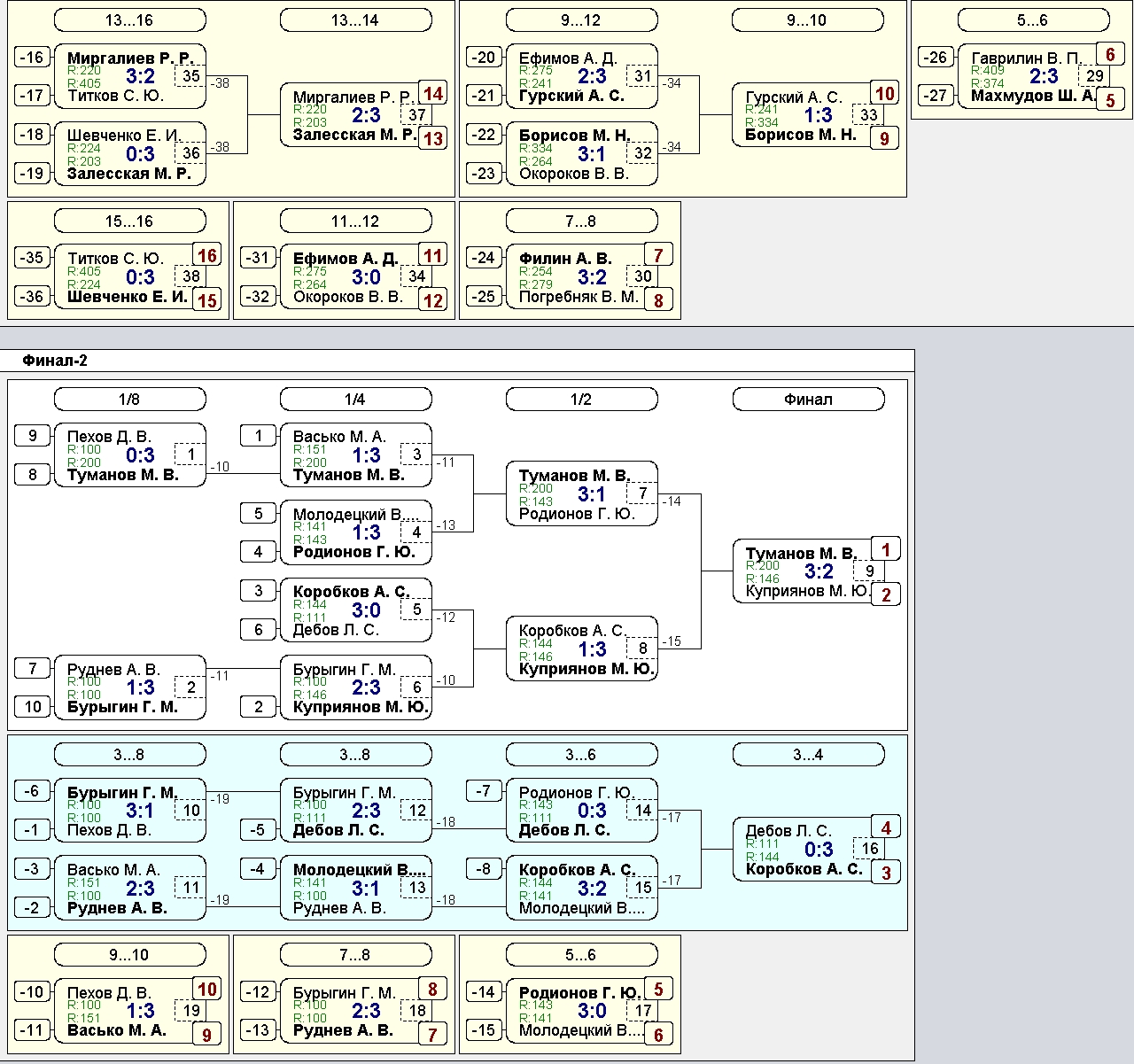Viewport: 1134px width, 1064px height.
Task: Select Васько М. А. in match 3
Action: coord(339,437)
